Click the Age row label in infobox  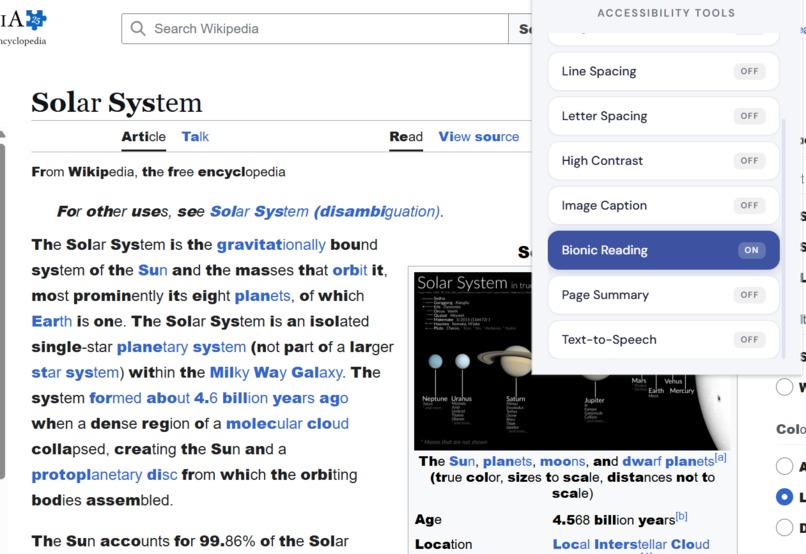(x=428, y=520)
